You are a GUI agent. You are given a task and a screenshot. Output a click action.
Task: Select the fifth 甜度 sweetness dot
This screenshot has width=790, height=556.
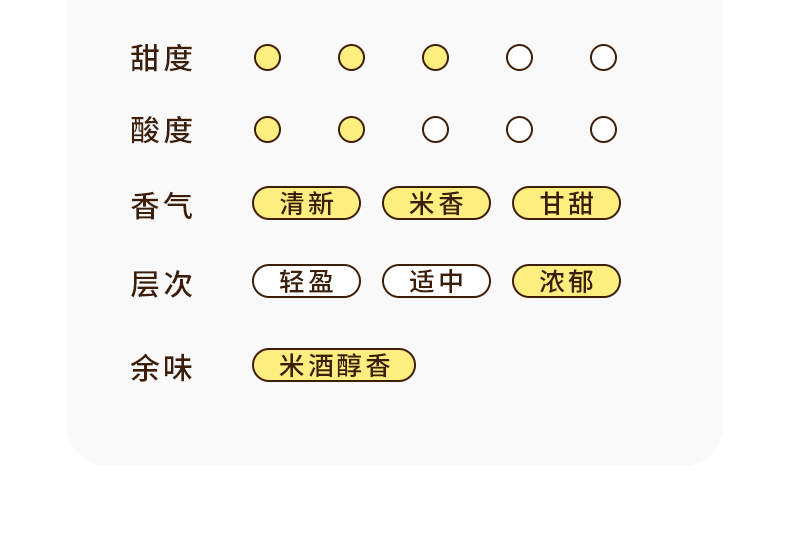tap(603, 58)
